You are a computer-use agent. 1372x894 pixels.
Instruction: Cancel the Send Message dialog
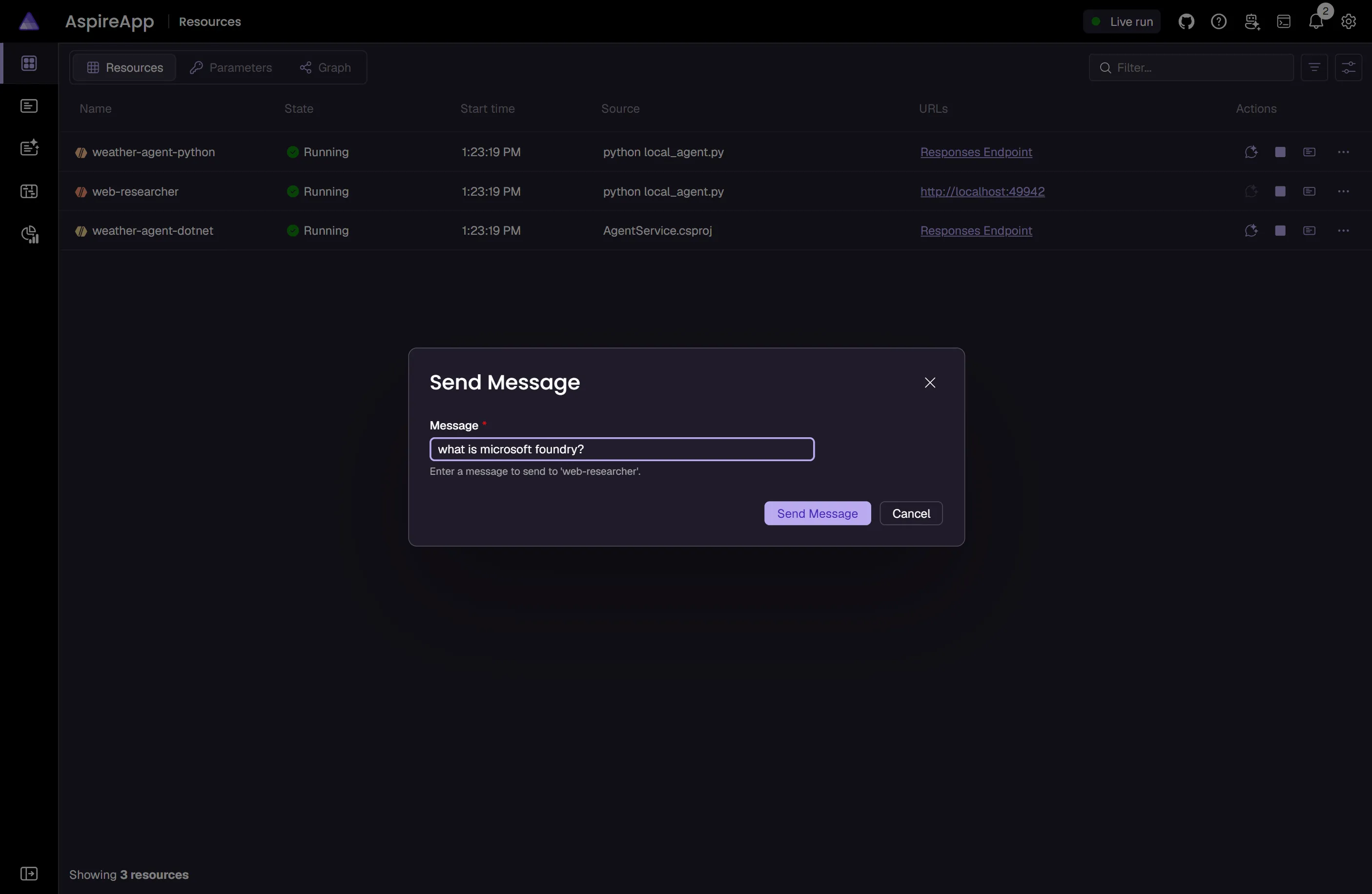pos(910,513)
